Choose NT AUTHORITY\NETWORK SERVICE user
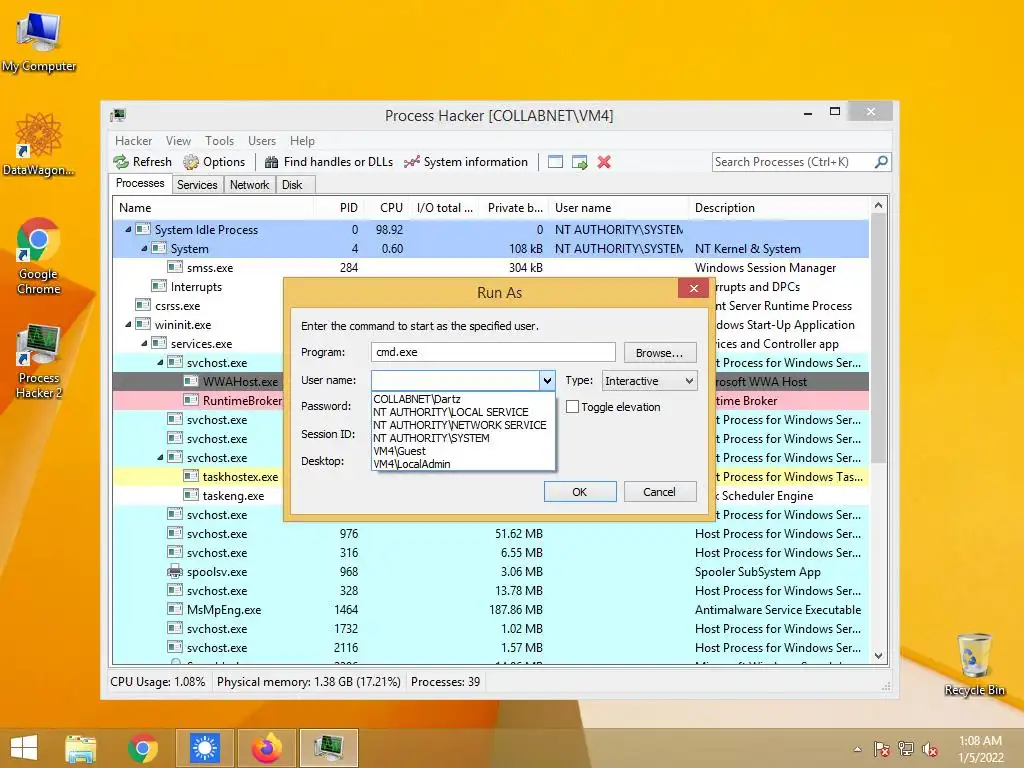This screenshot has width=1024, height=768. (x=463, y=425)
